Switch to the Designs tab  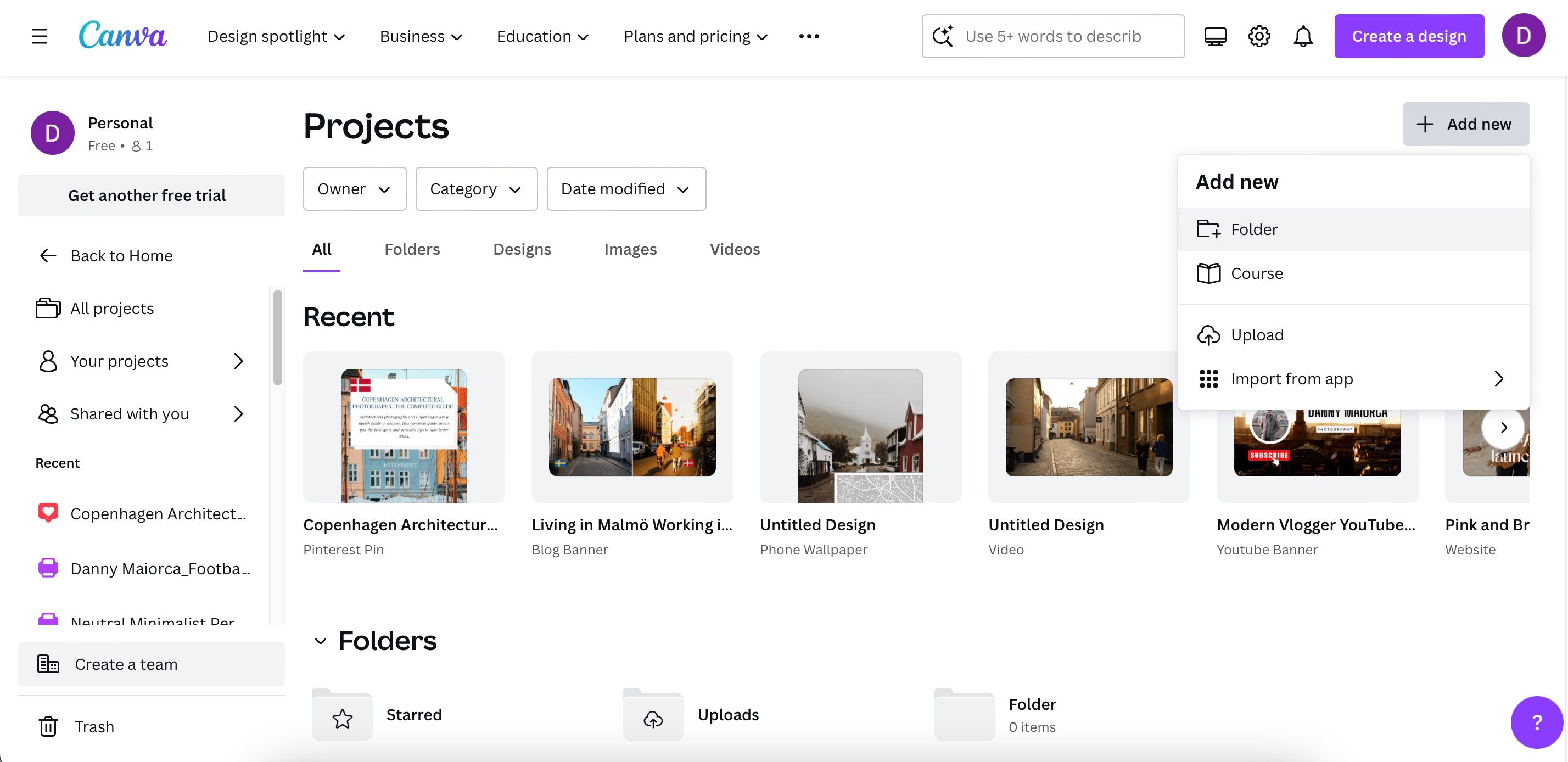(x=522, y=249)
